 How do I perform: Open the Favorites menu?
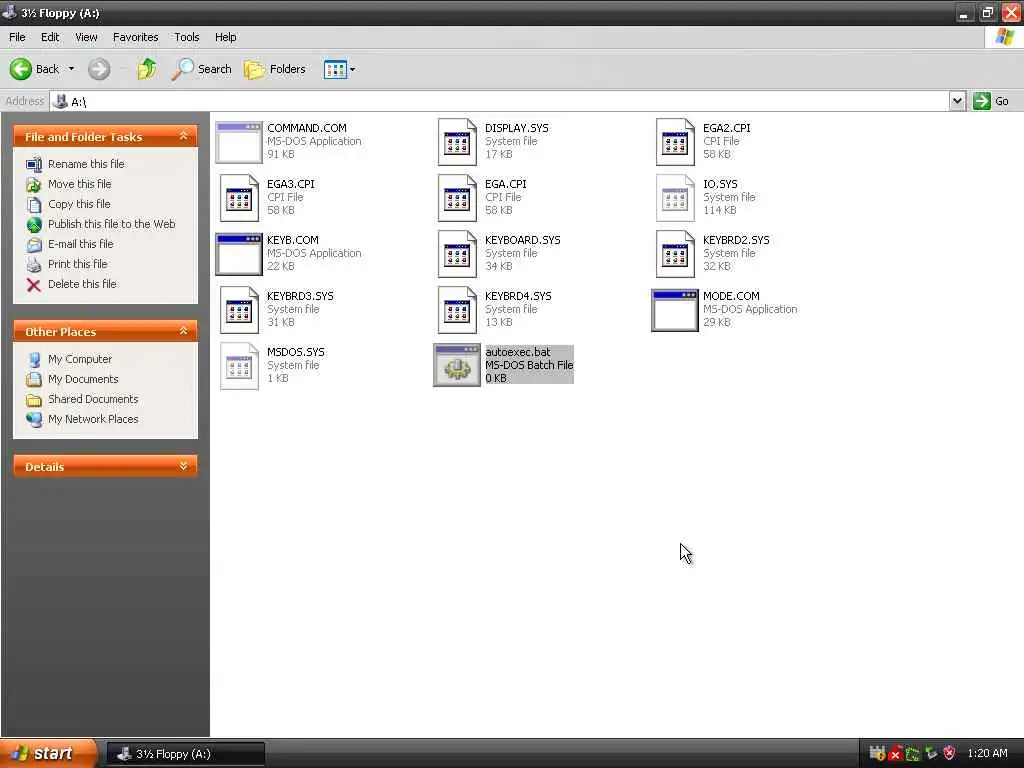coord(135,37)
